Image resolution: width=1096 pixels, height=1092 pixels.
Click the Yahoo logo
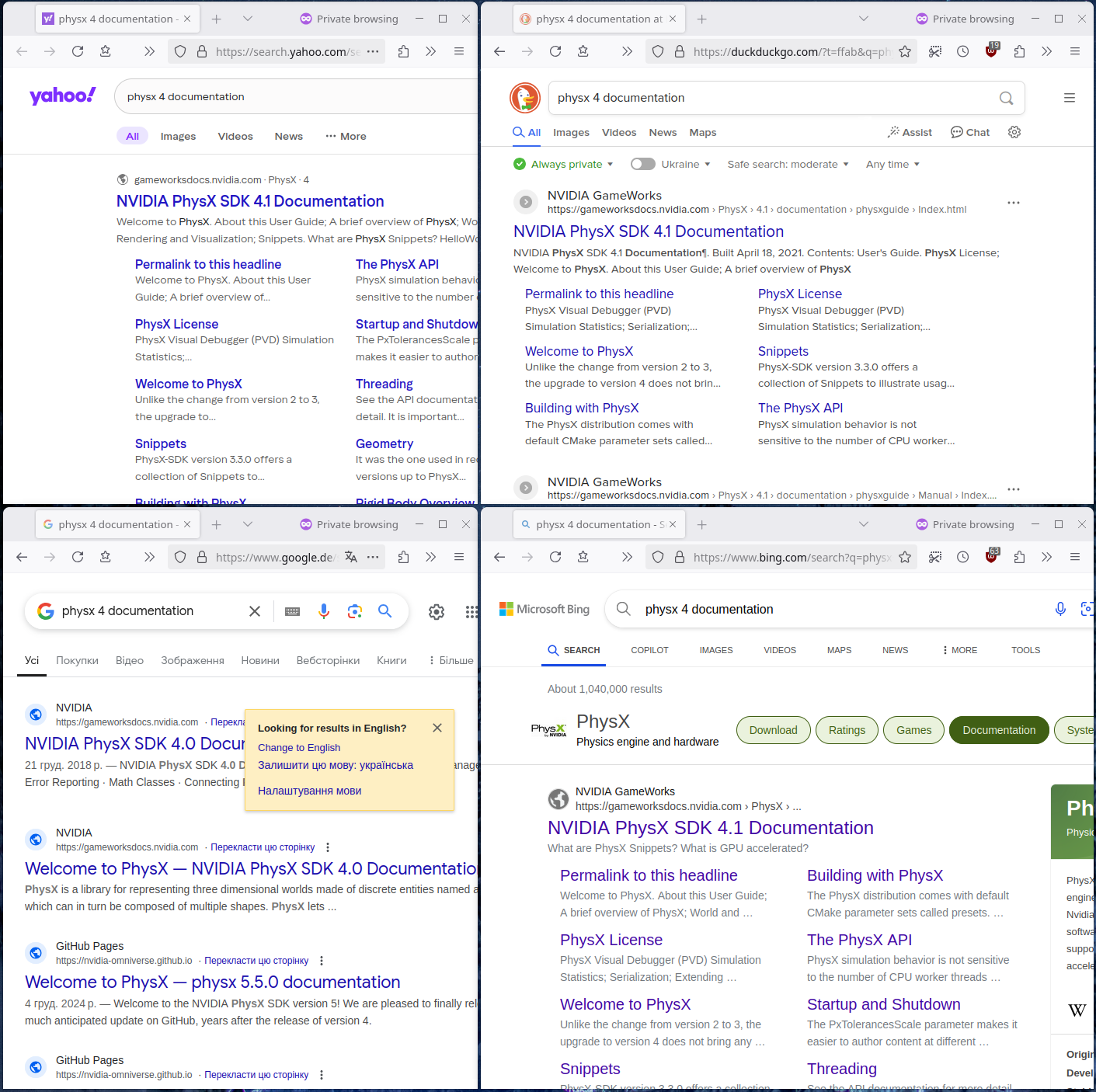[63, 96]
